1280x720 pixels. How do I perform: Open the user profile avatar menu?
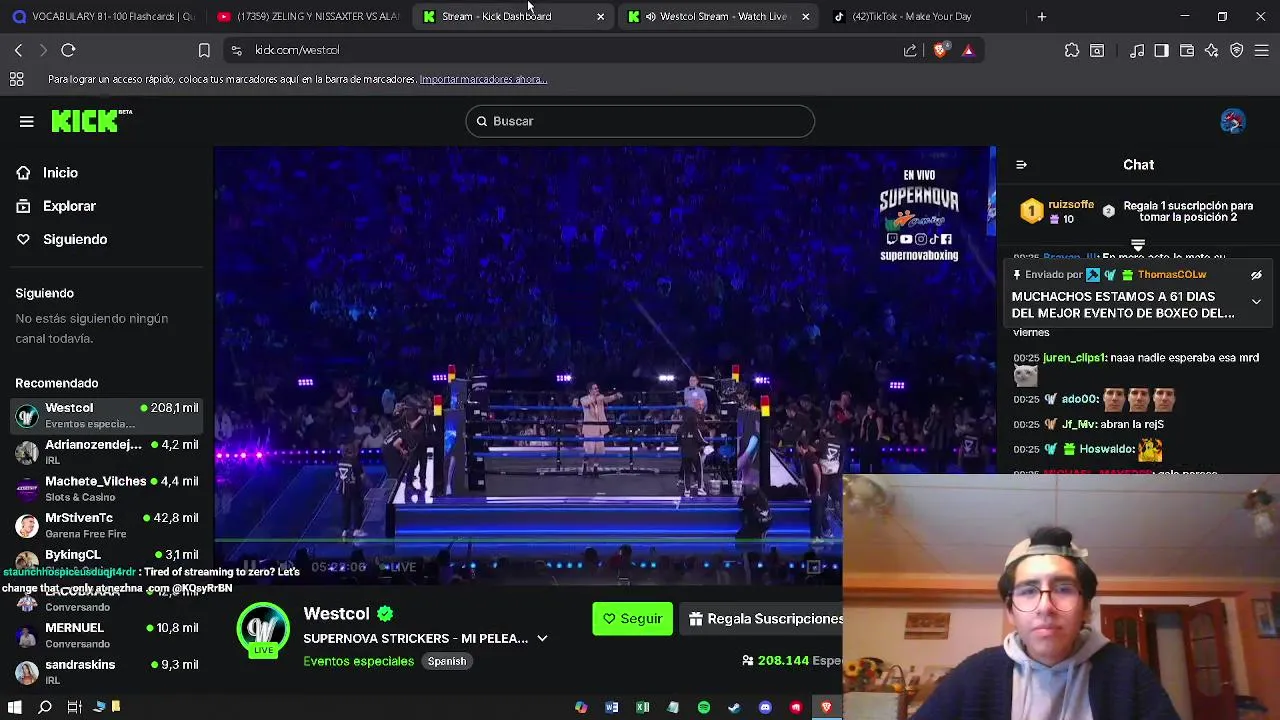click(x=1233, y=121)
